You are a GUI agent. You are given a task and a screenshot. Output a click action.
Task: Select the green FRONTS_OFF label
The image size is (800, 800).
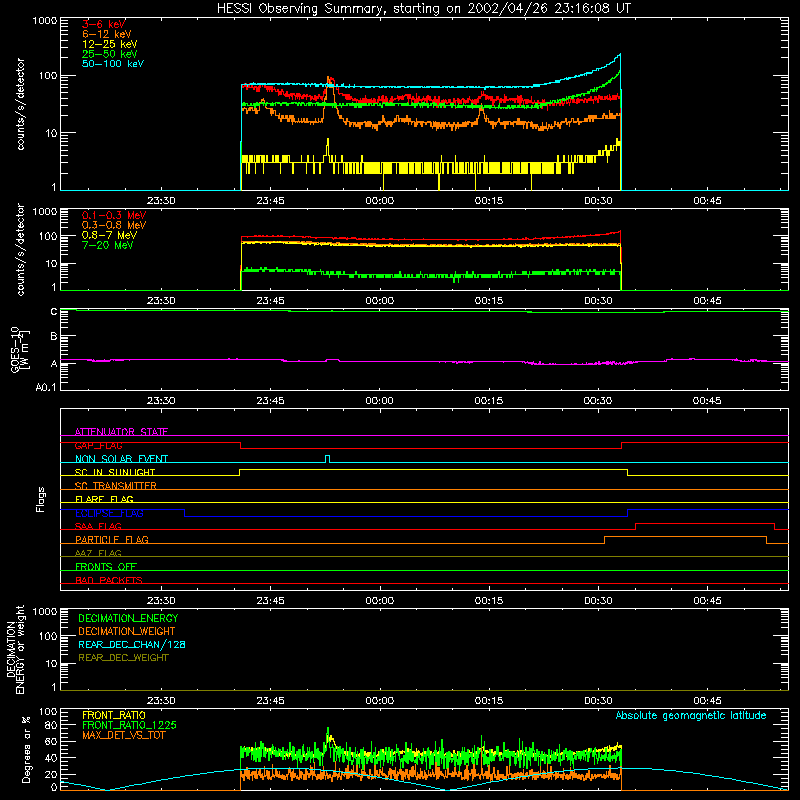(106, 566)
